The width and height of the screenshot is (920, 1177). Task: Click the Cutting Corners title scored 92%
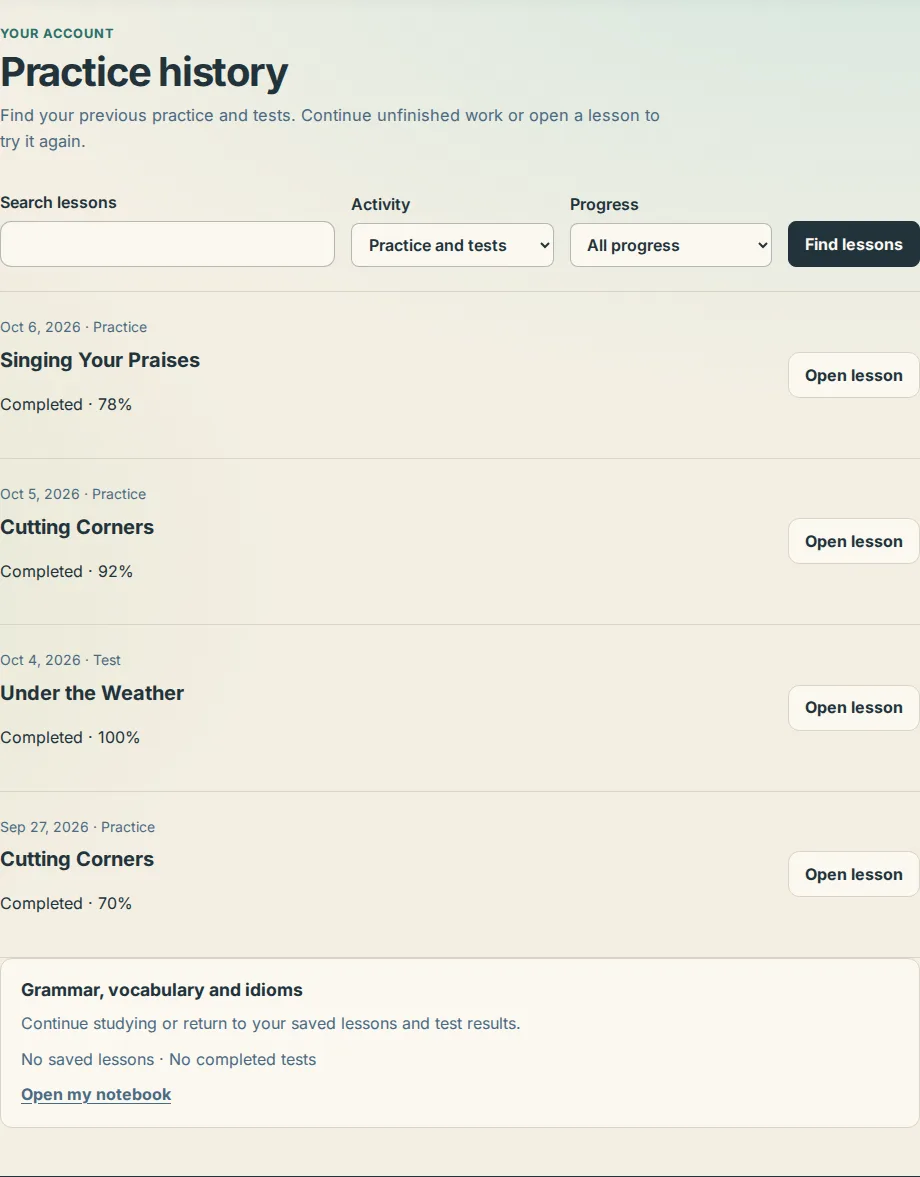77,527
